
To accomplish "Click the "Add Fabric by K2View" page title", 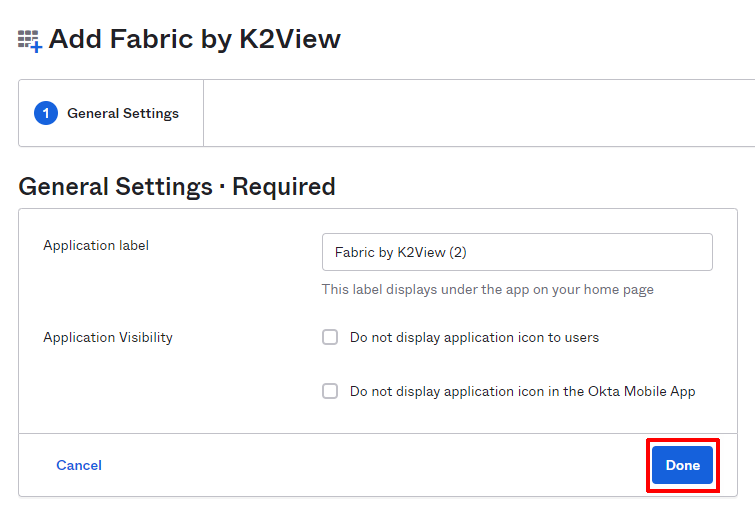I will 195,39.
